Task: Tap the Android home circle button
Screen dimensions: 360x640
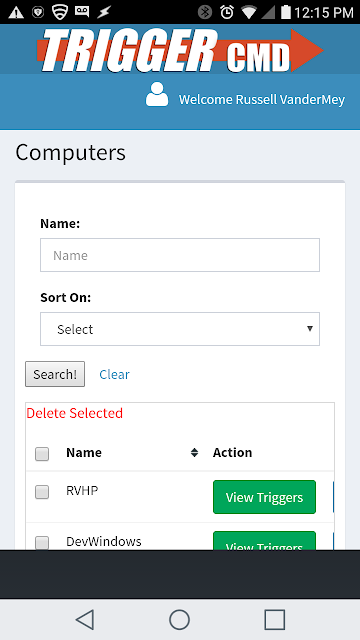Action: pyautogui.click(x=180, y=620)
